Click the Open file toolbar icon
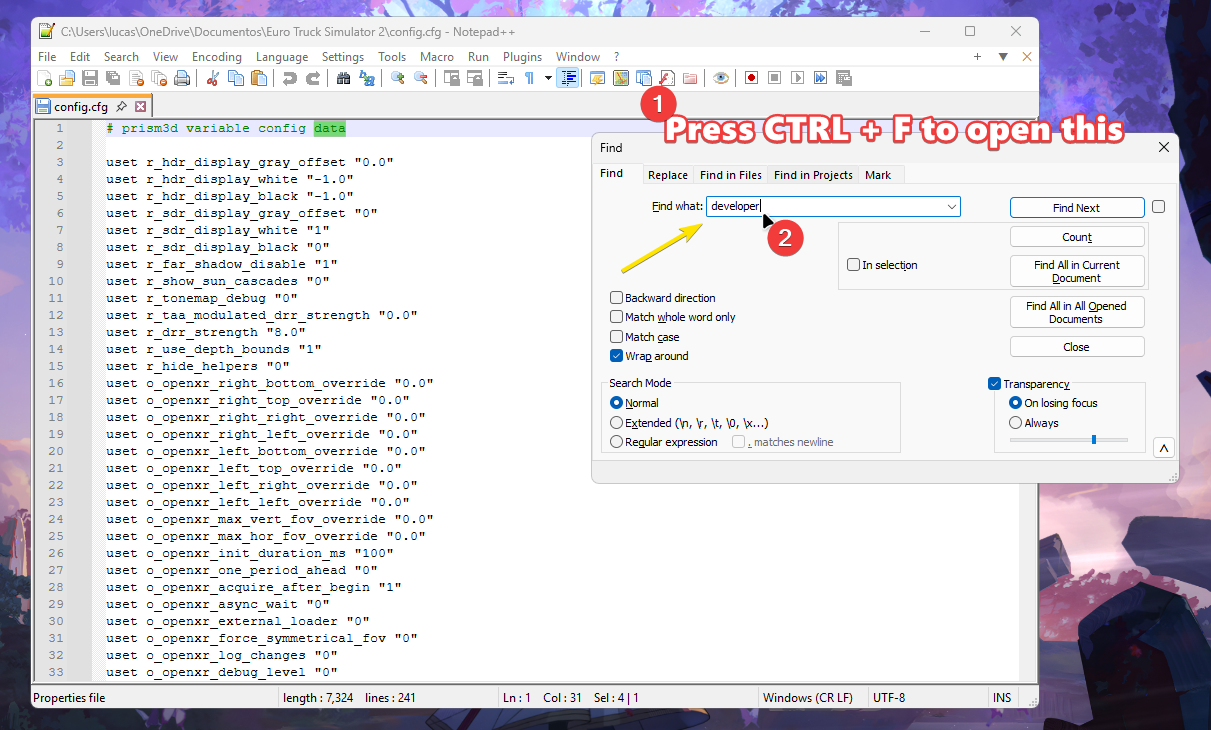The height and width of the screenshot is (730, 1211). point(66,78)
